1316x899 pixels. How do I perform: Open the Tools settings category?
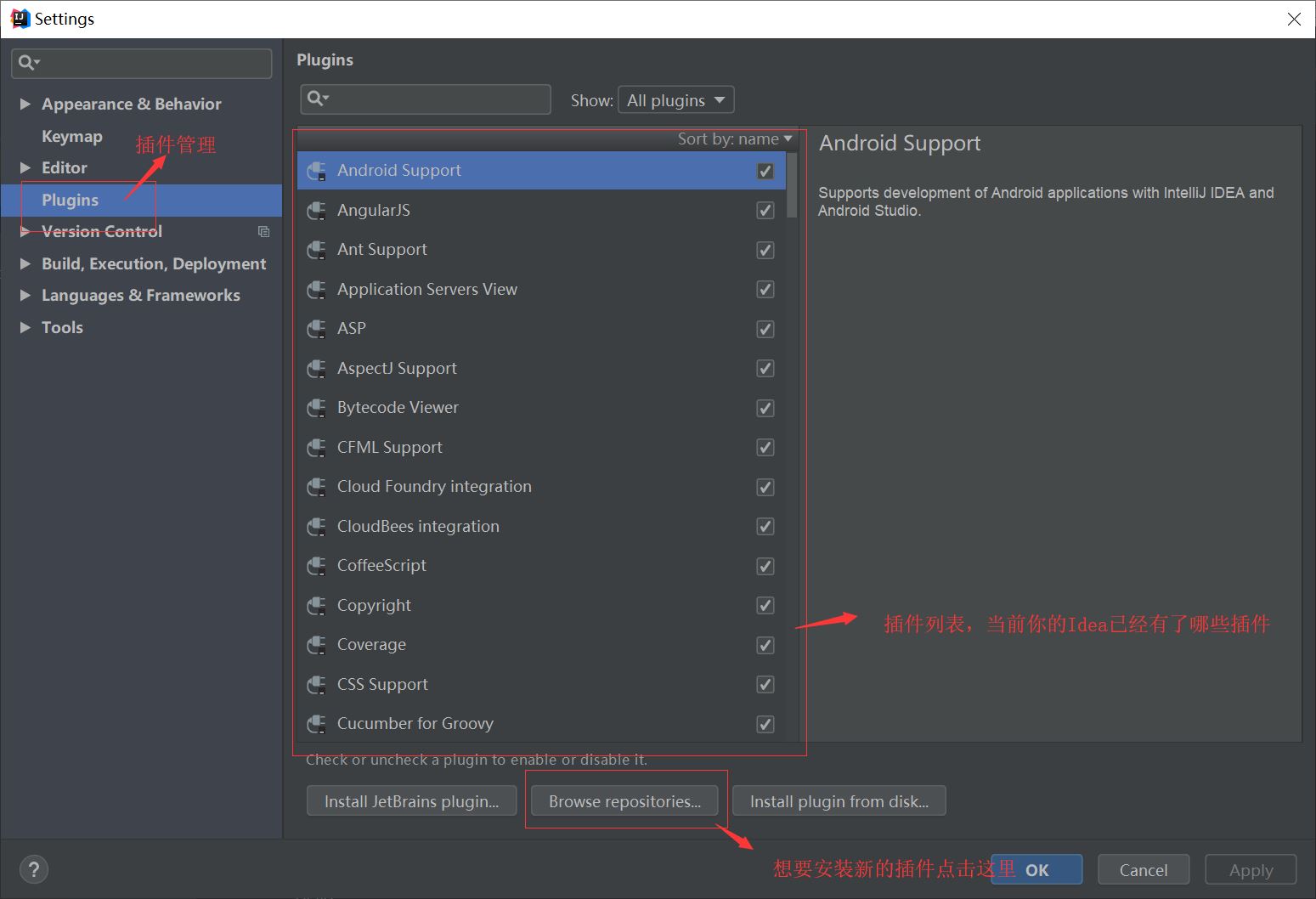(x=62, y=327)
